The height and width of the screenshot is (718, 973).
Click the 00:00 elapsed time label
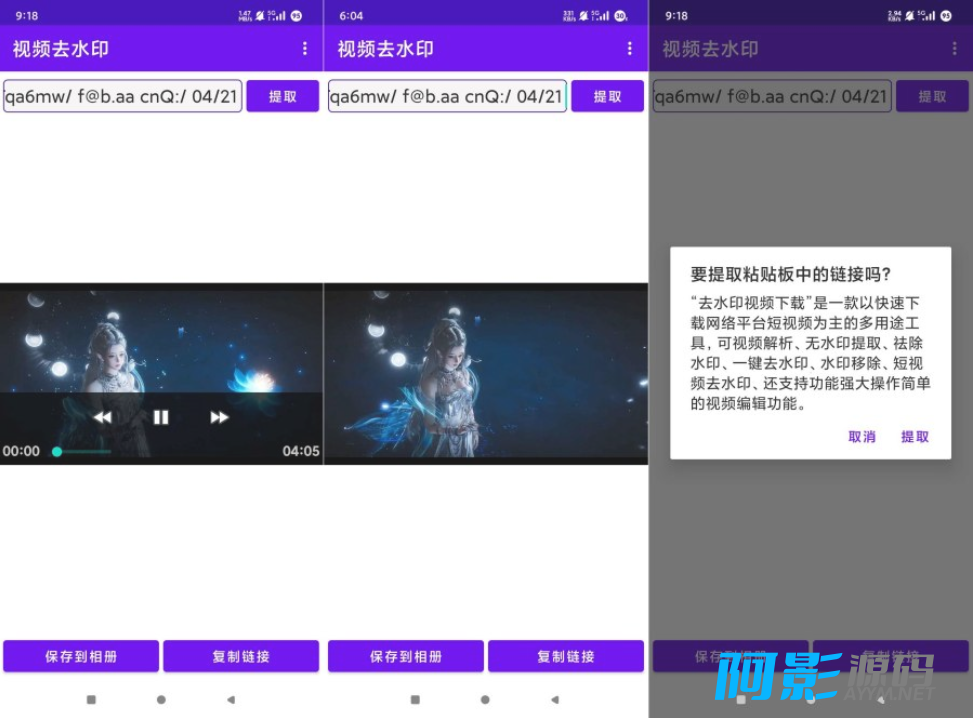coord(21,451)
